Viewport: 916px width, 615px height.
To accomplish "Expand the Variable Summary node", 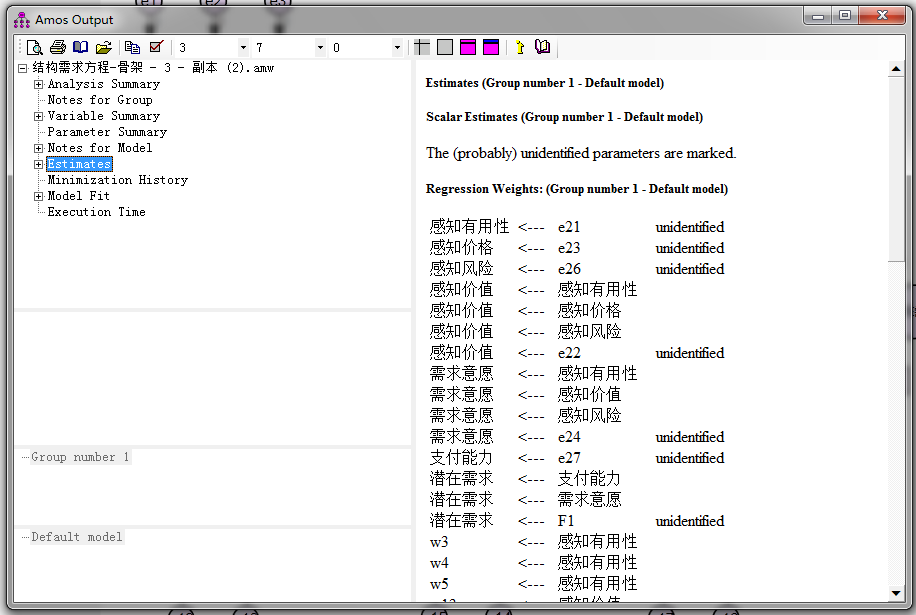I will click(39, 116).
